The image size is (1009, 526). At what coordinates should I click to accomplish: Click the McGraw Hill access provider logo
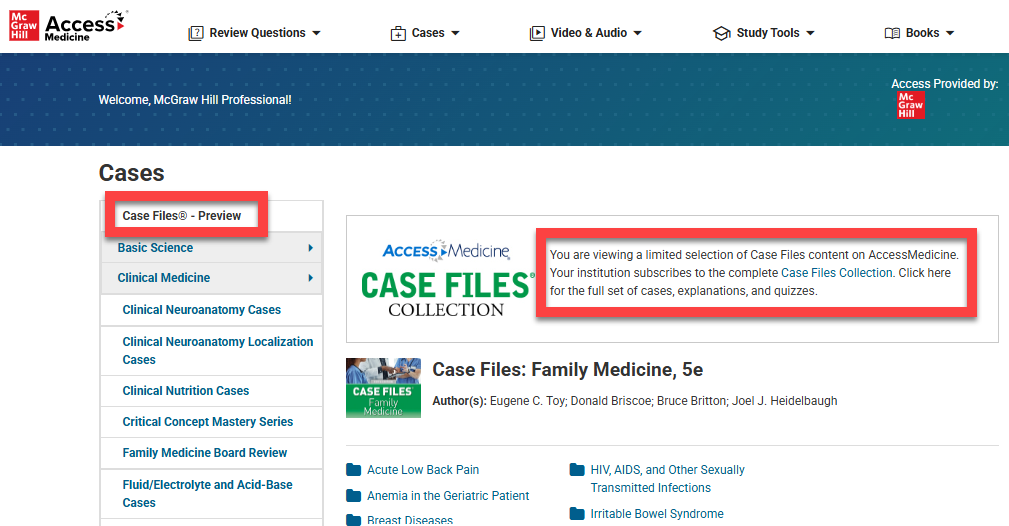[911, 105]
